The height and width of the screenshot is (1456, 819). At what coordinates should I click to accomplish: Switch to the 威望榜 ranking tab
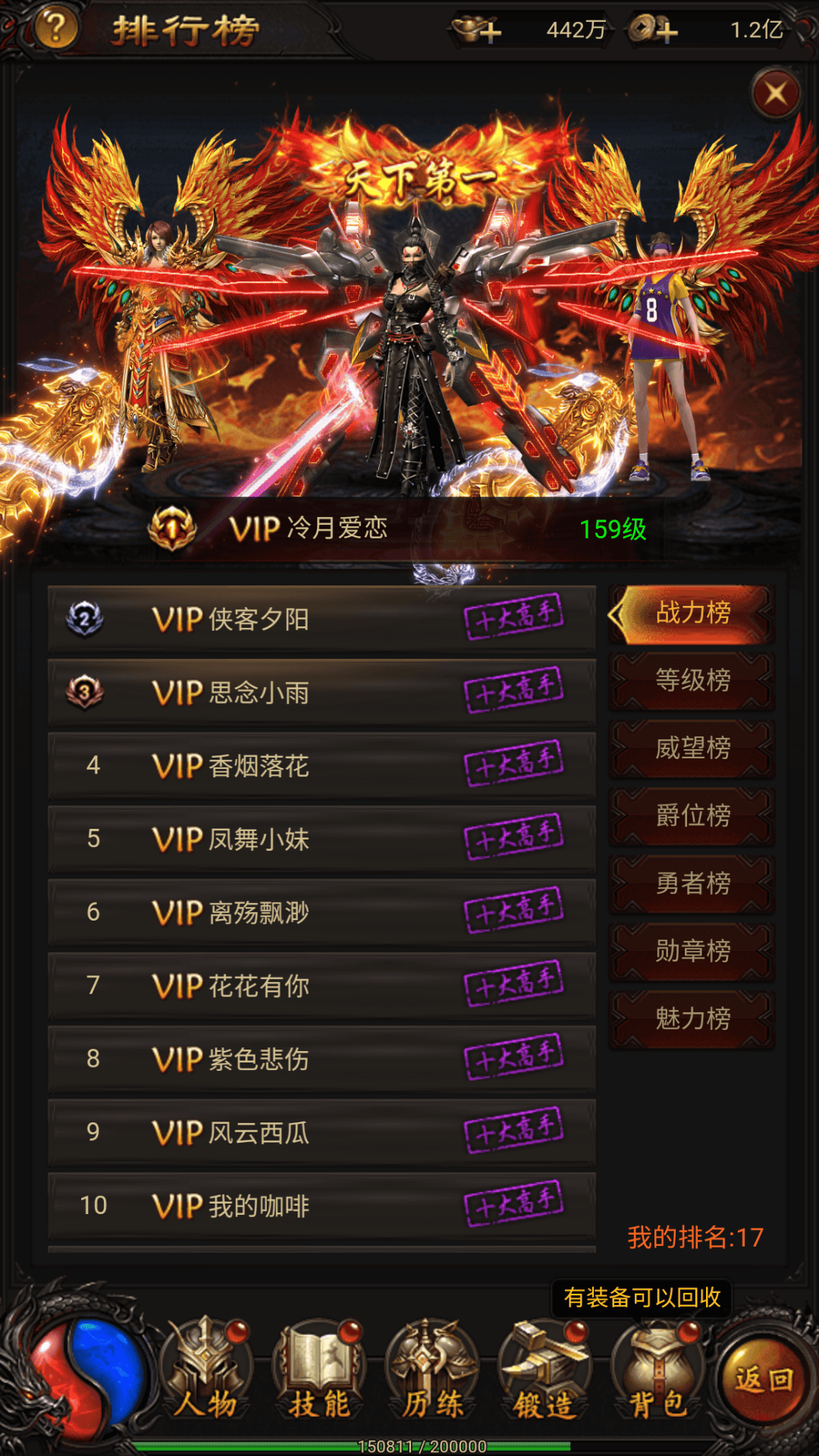[692, 748]
